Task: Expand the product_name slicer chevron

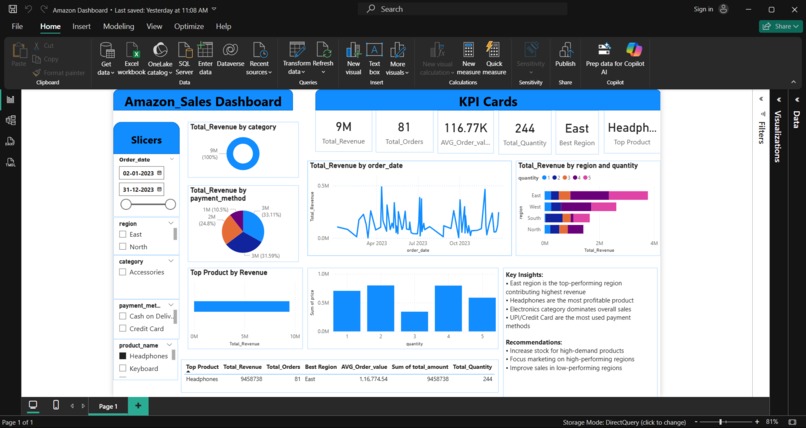Action: pyautogui.click(x=169, y=345)
